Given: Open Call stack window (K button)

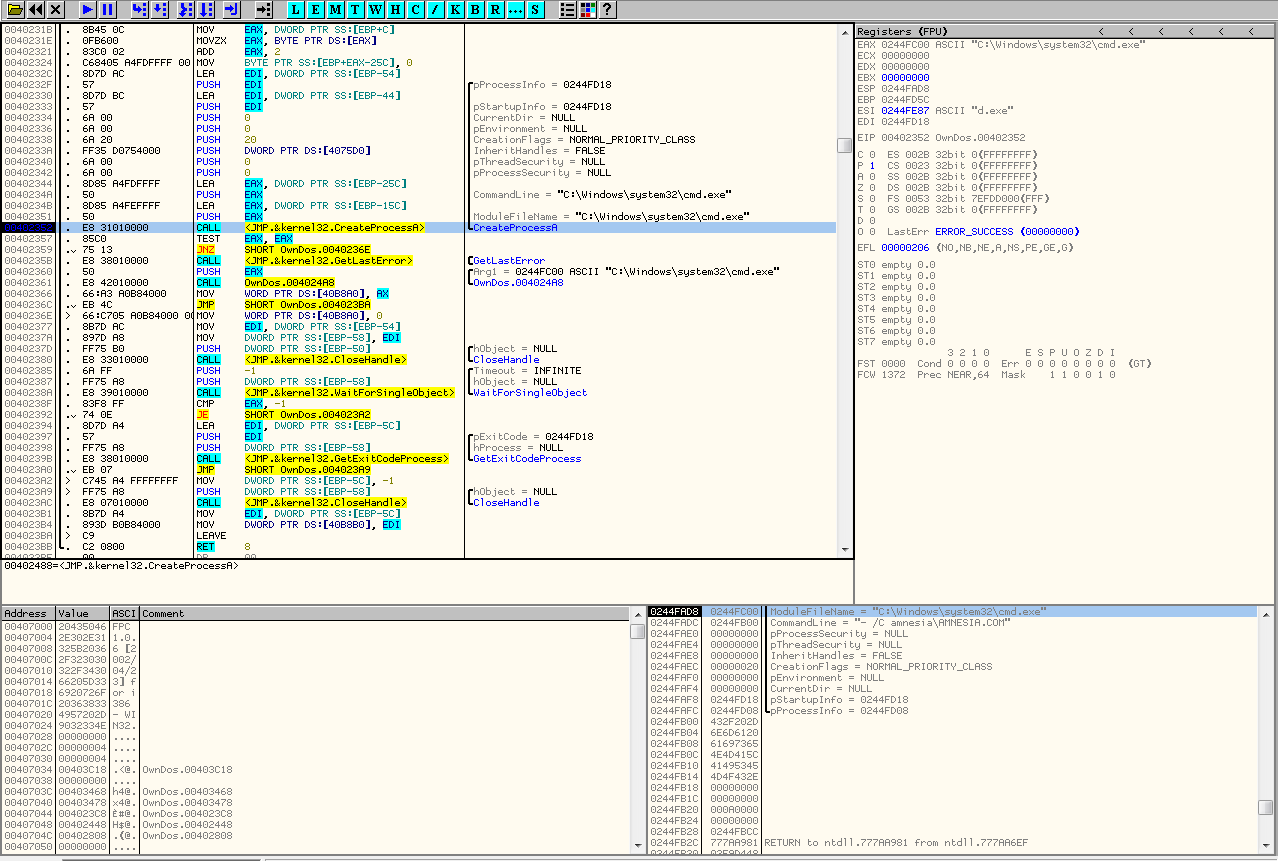Looking at the screenshot, I should point(455,10).
